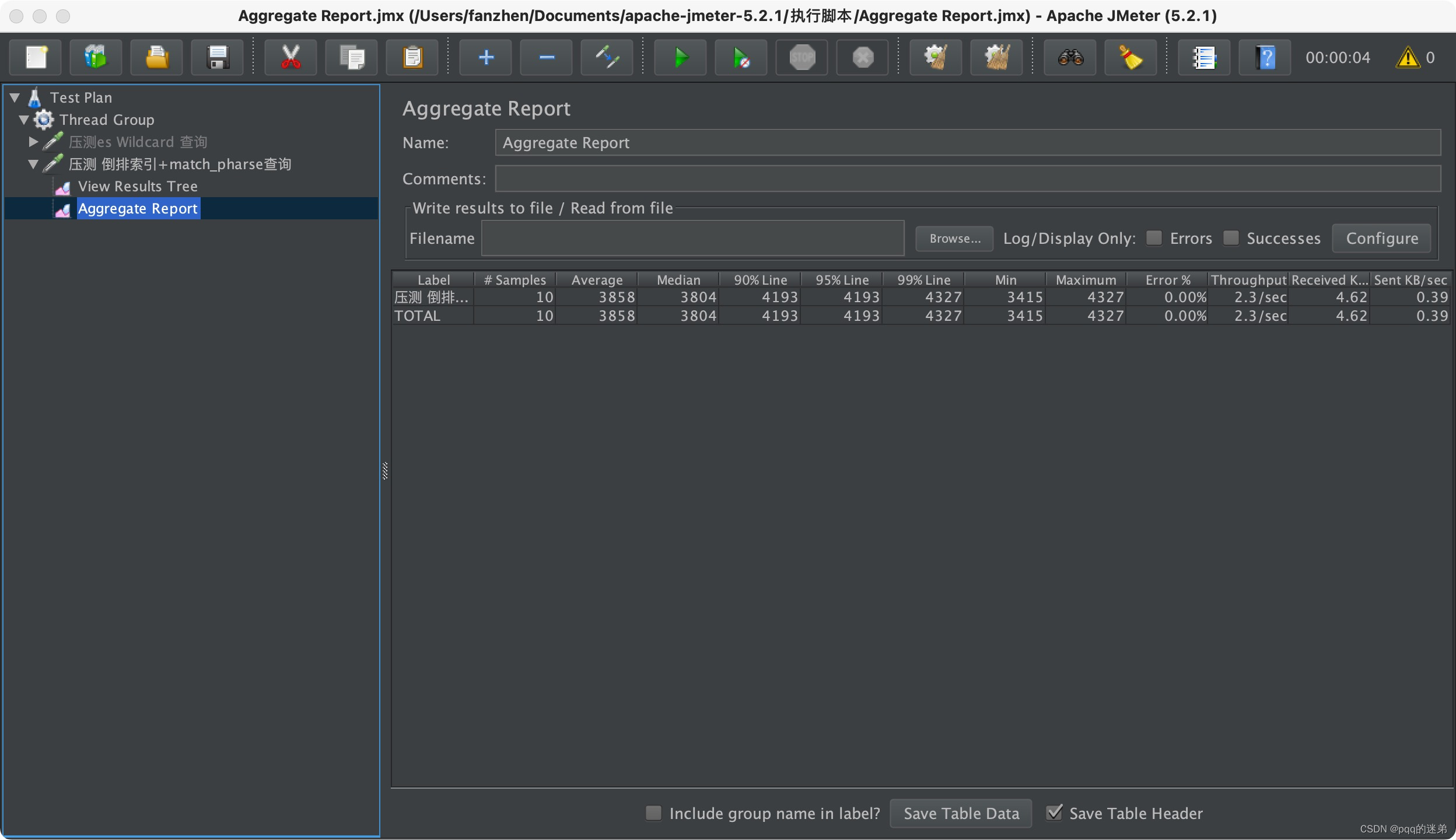The width and height of the screenshot is (1456, 840).
Task: Click the Shutdown threads icon
Action: (863, 57)
